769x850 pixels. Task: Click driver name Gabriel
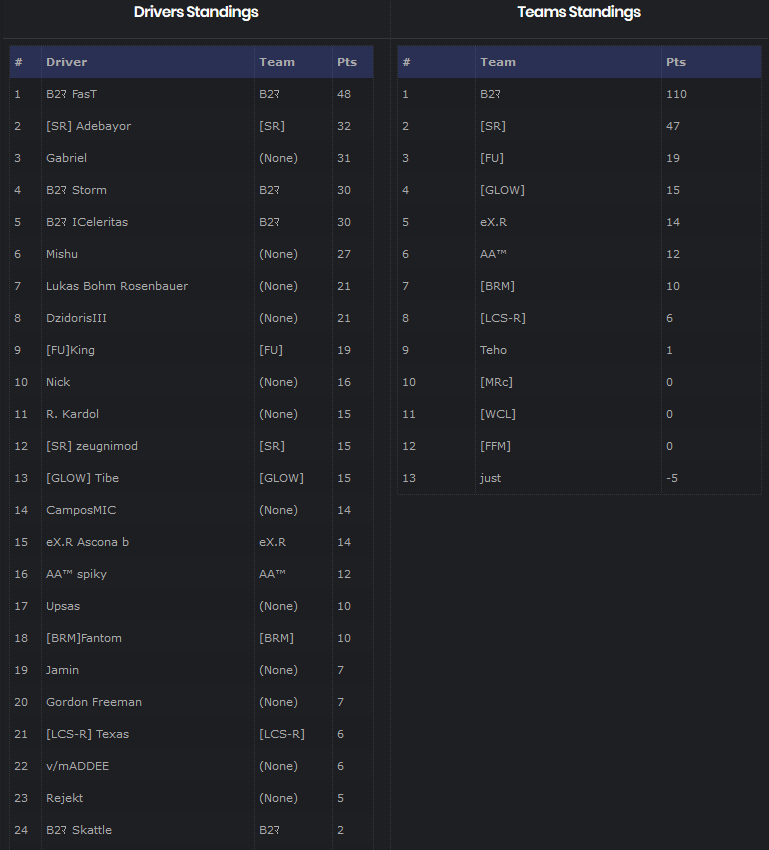[66, 158]
